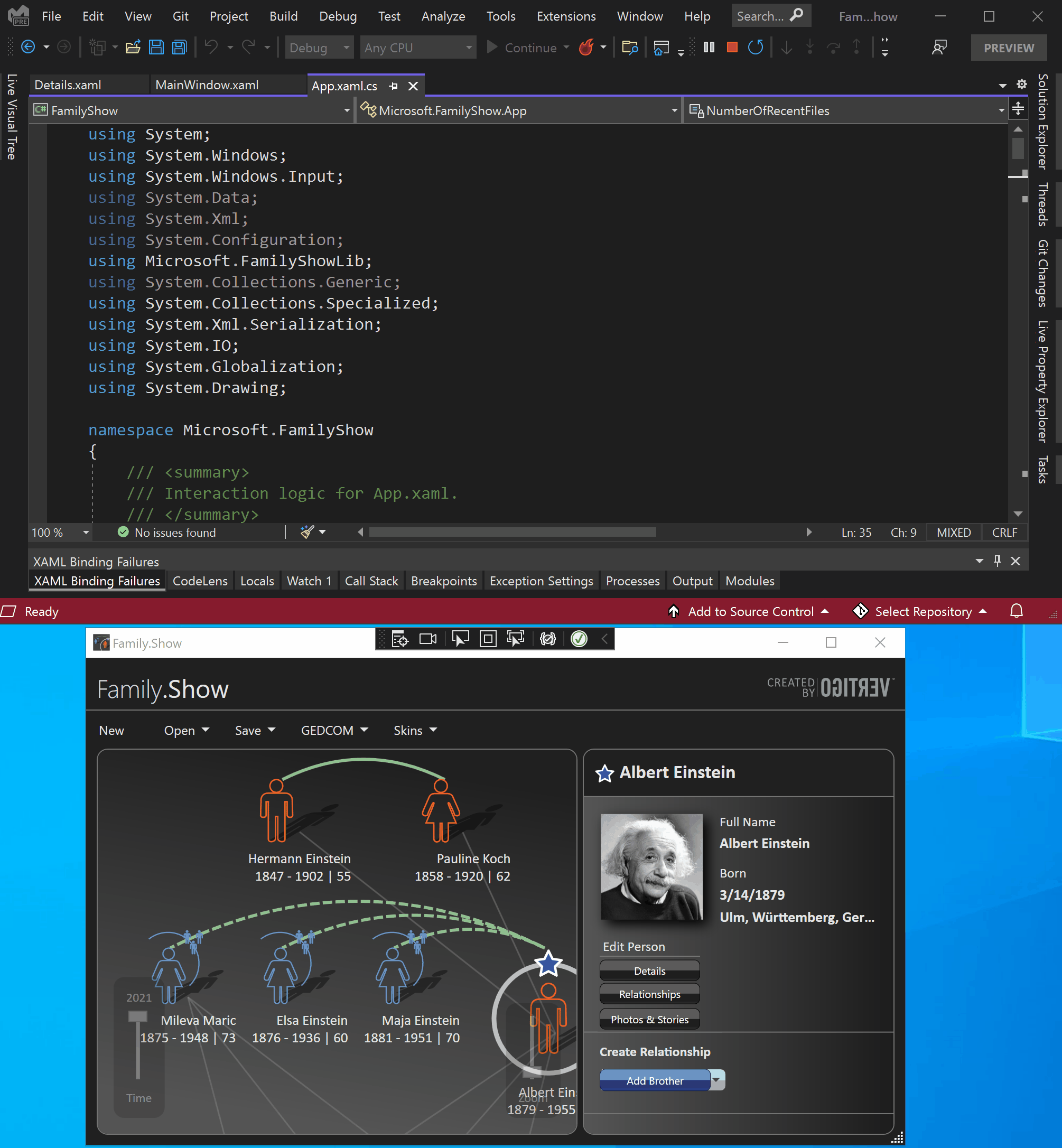Click the breakpoints panel icon in toolbar
1062x1148 pixels.
443,580
